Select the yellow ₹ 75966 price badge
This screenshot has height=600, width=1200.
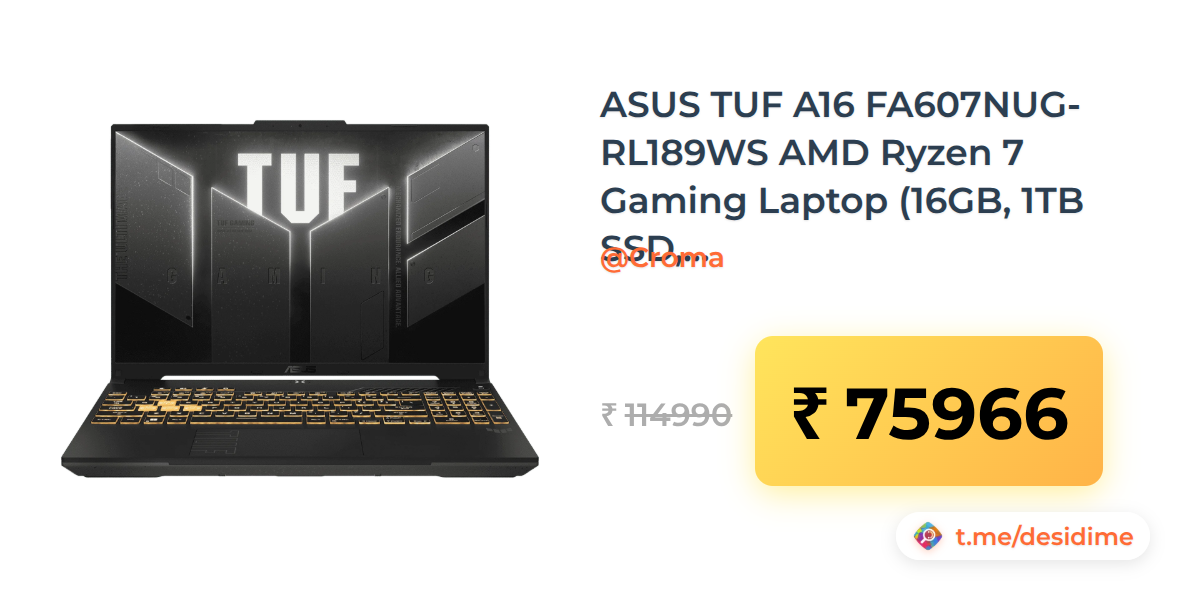click(929, 411)
